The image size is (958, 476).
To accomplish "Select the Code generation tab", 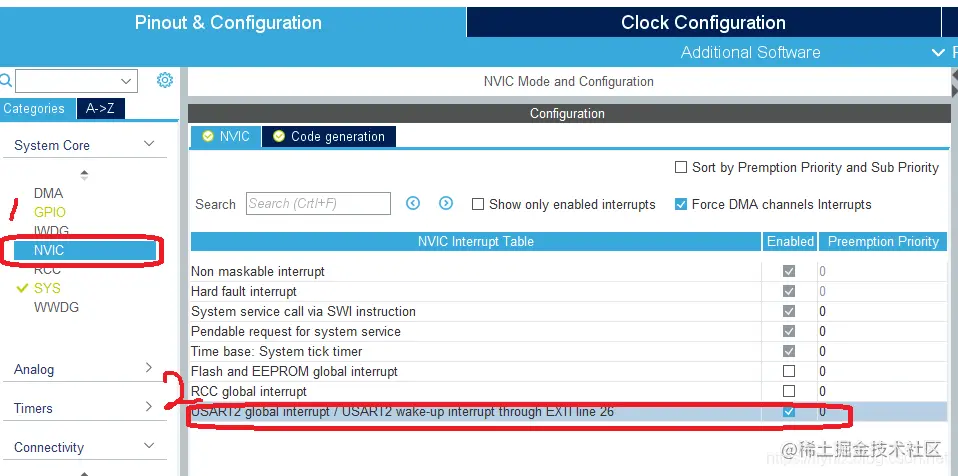I will tap(329, 136).
